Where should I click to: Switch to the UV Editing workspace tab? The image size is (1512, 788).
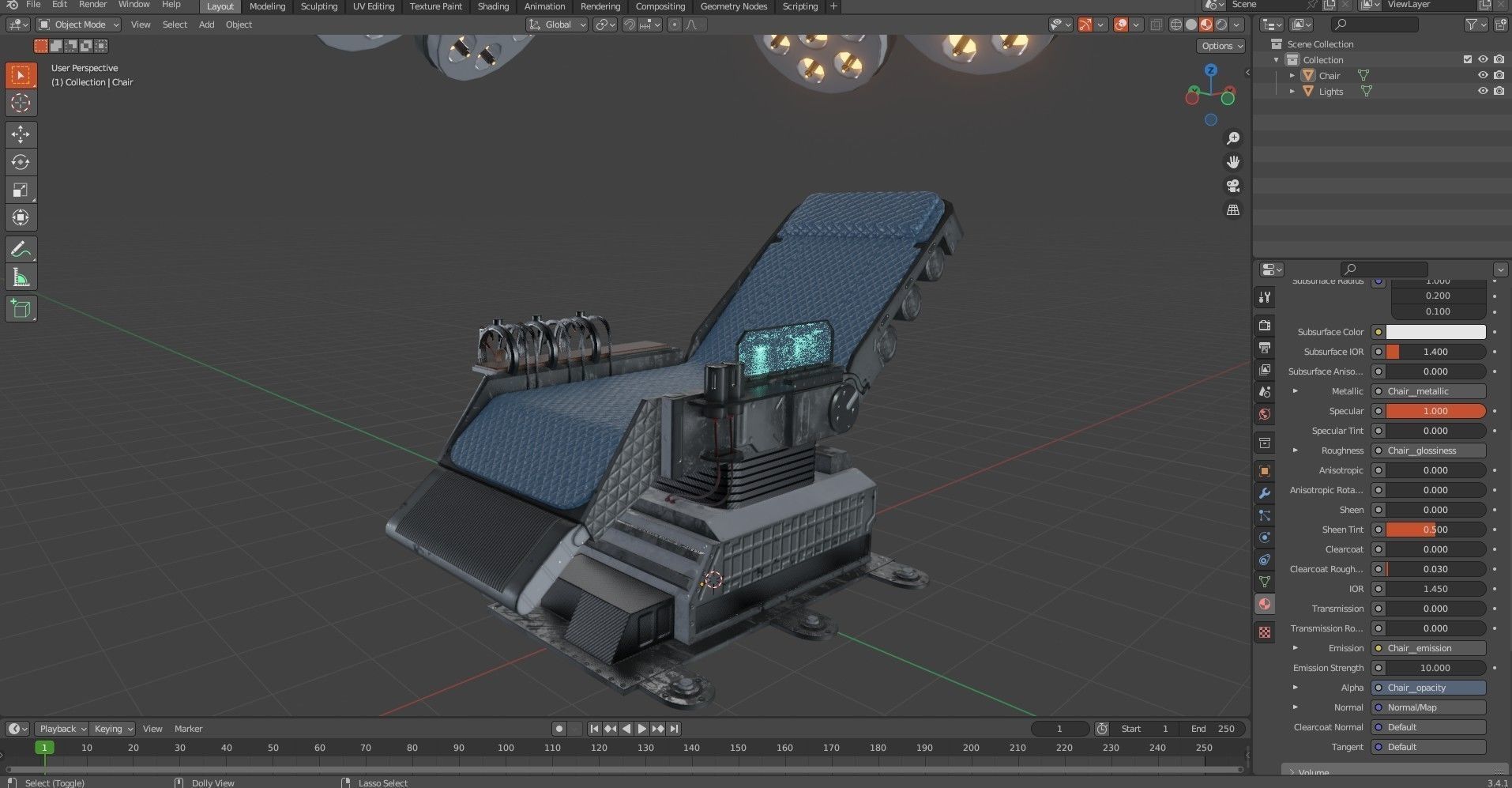(374, 6)
